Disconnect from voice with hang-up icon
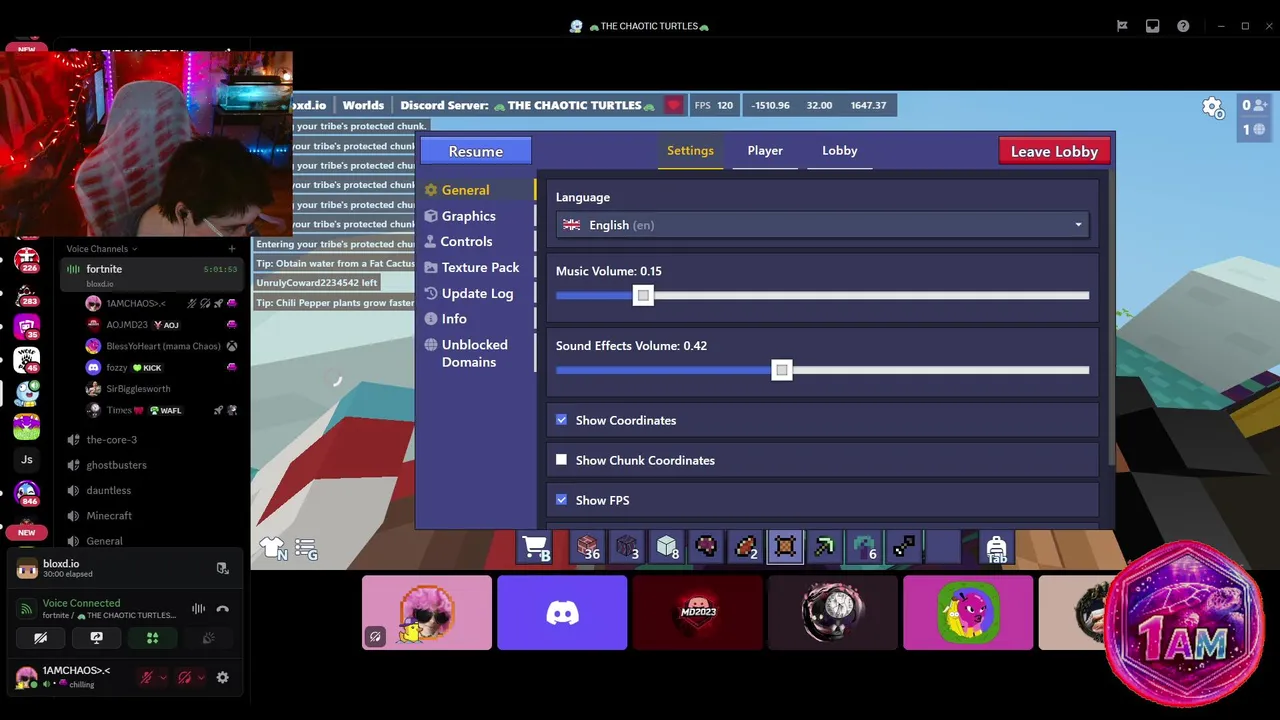1280x720 pixels. pyautogui.click(x=222, y=608)
